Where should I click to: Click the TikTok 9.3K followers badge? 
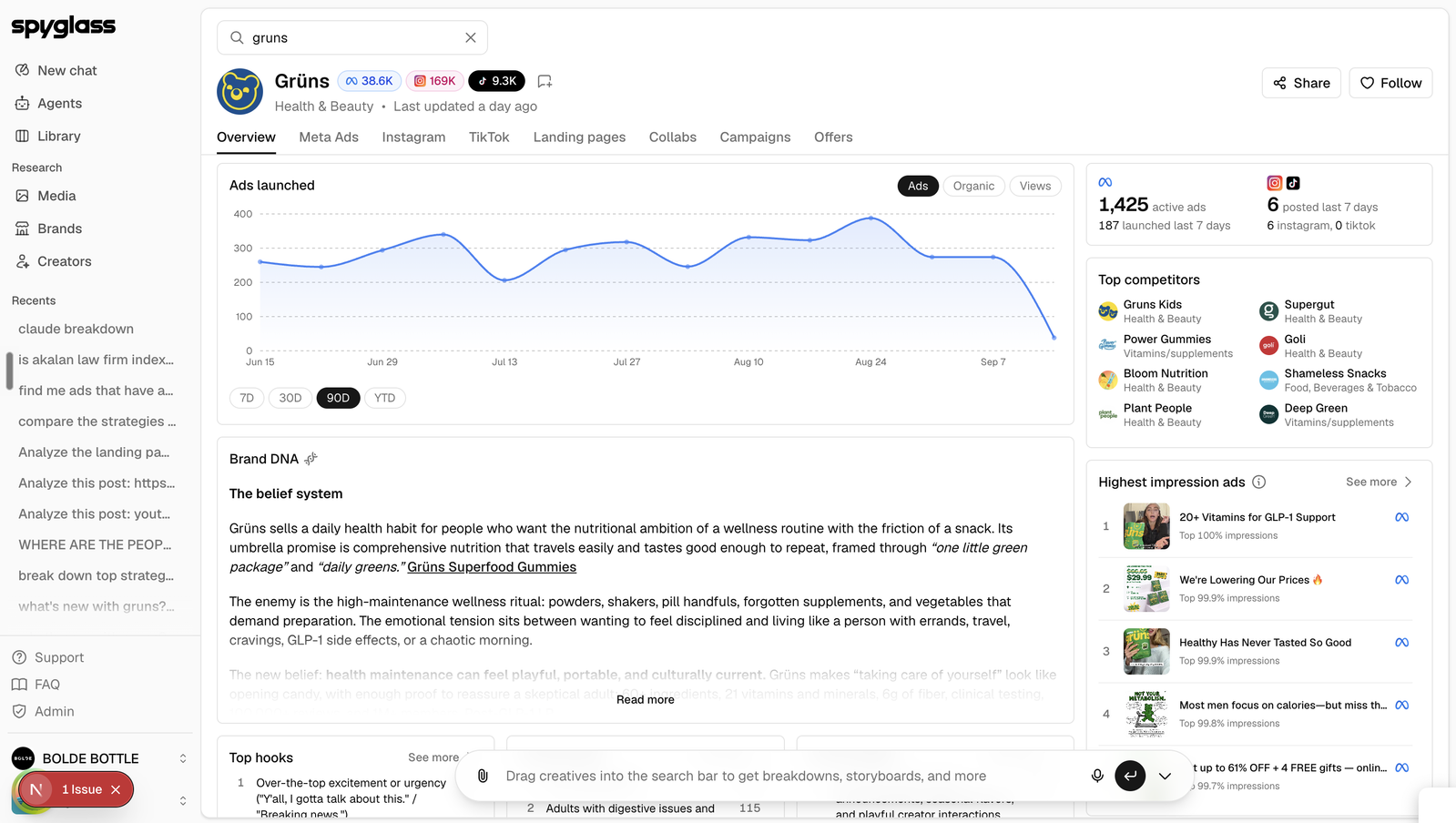[x=497, y=81]
